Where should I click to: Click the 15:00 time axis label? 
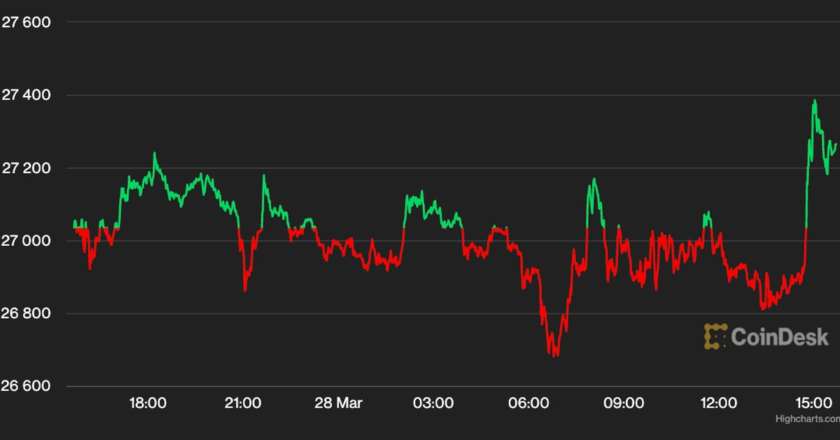pos(814,404)
